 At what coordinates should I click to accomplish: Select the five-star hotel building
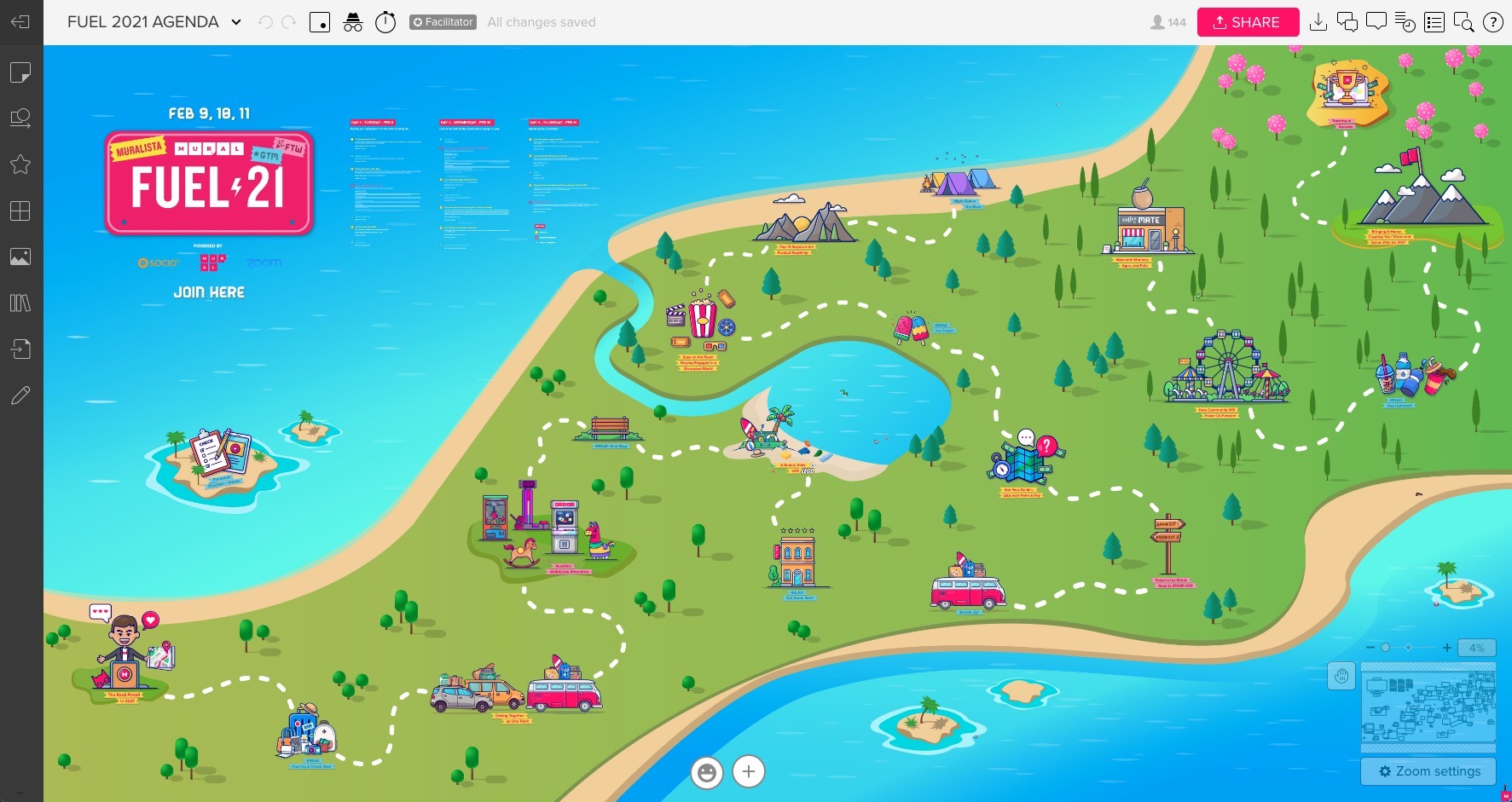[797, 557]
